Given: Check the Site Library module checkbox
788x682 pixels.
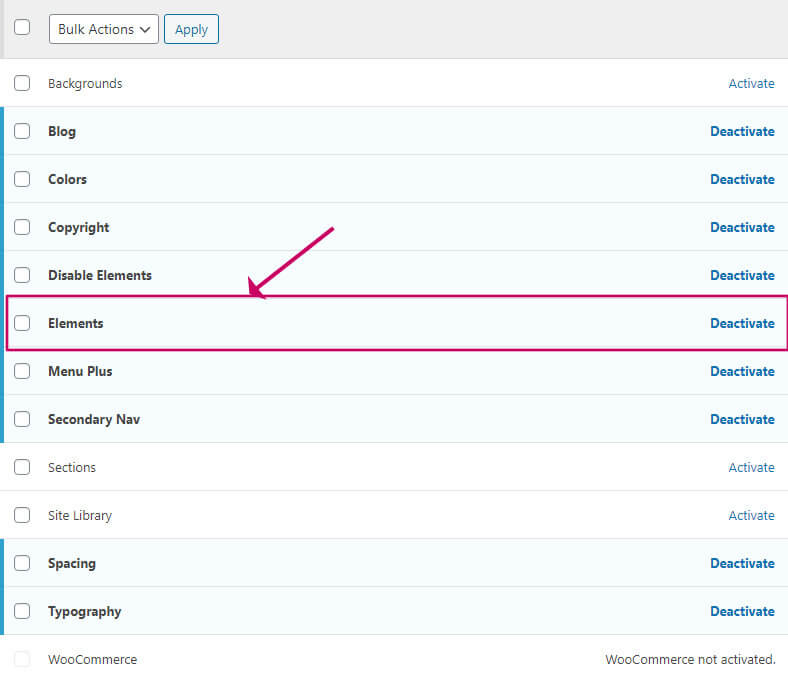Looking at the screenshot, I should [22, 515].
